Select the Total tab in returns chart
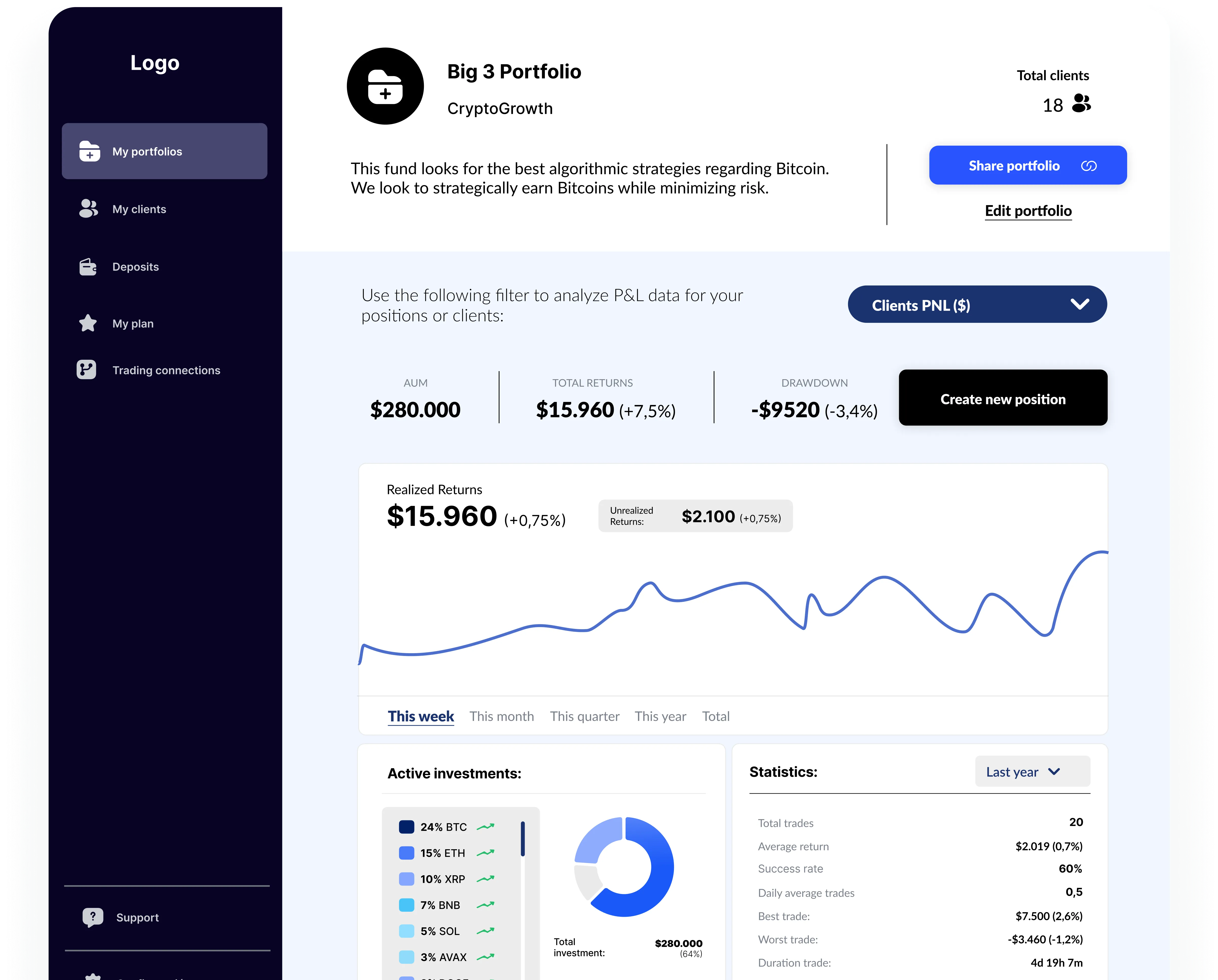Screen dimensions: 1218x980 715,716
